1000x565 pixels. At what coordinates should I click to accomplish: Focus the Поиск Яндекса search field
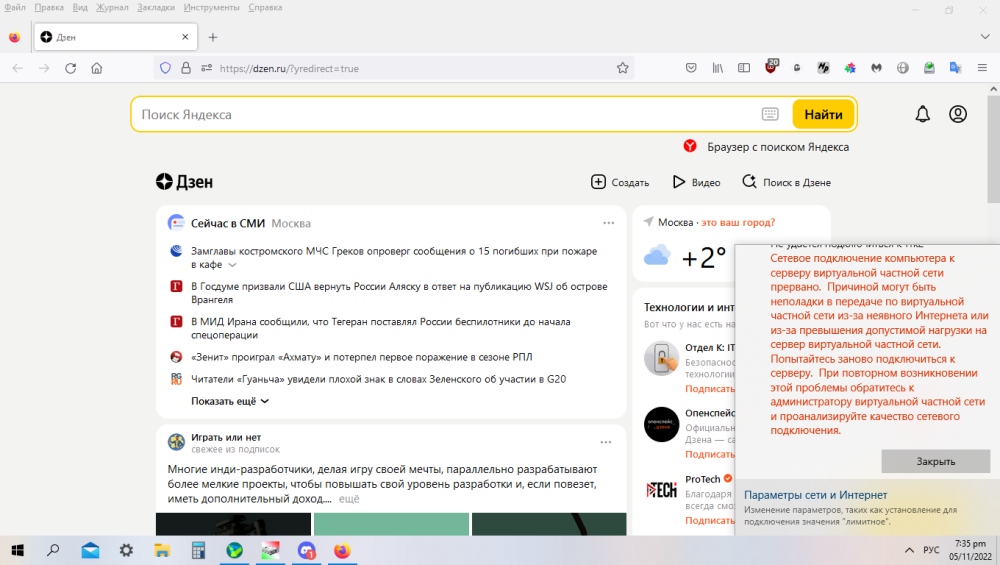pyautogui.click(x=446, y=114)
